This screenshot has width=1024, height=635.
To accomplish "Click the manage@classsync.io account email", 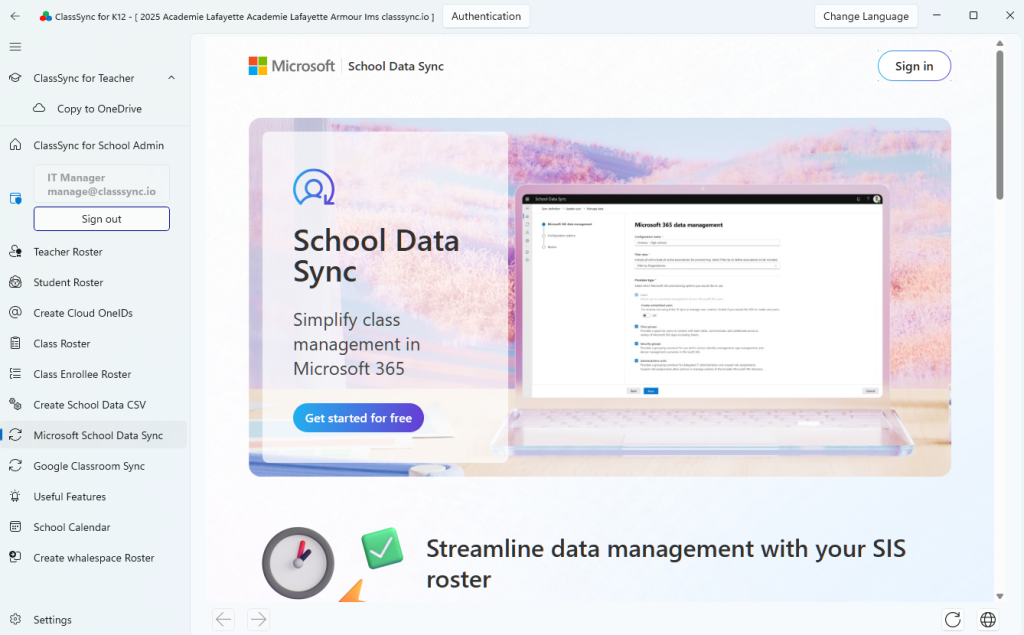I will click(x=101, y=191).
